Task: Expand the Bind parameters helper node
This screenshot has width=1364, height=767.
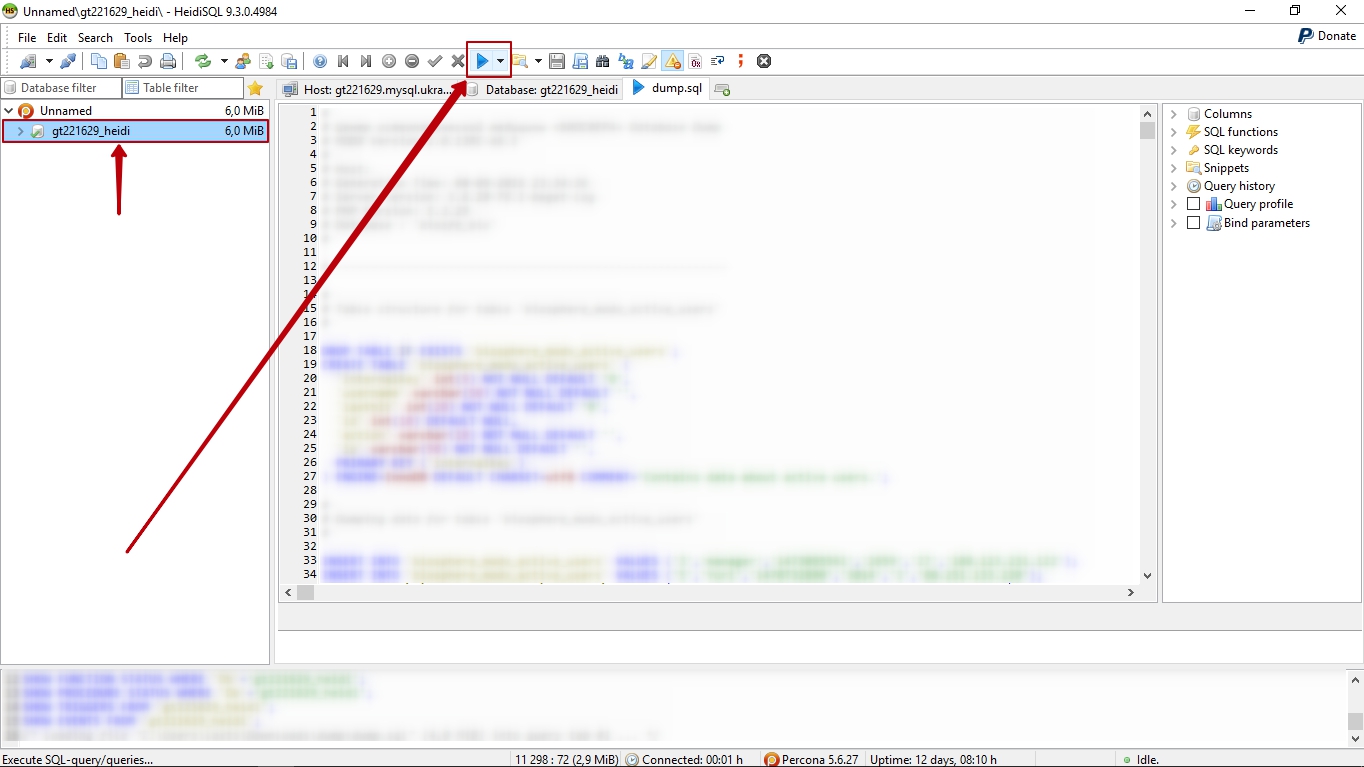Action: pos(1174,223)
